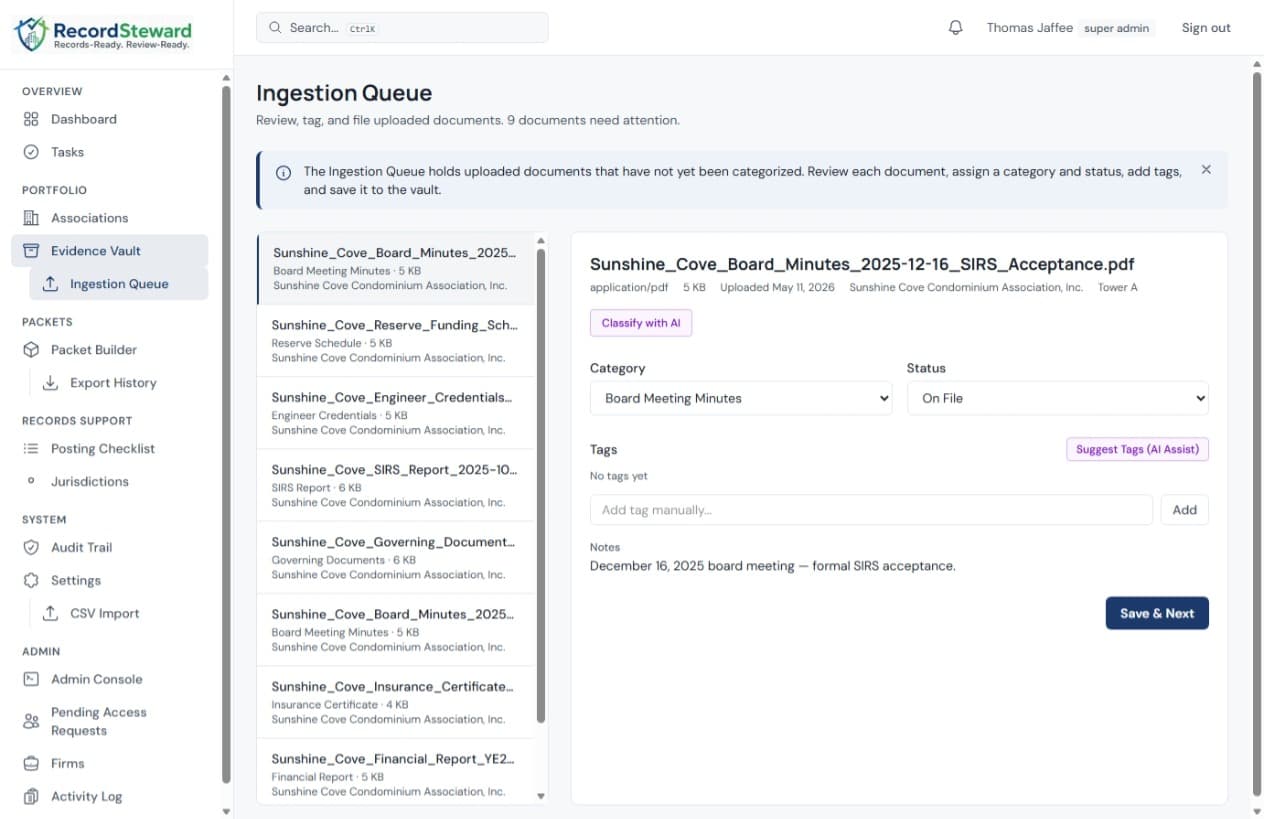This screenshot has width=1264, height=819.
Task: Click the document list scroll down arrow
Action: click(x=541, y=797)
